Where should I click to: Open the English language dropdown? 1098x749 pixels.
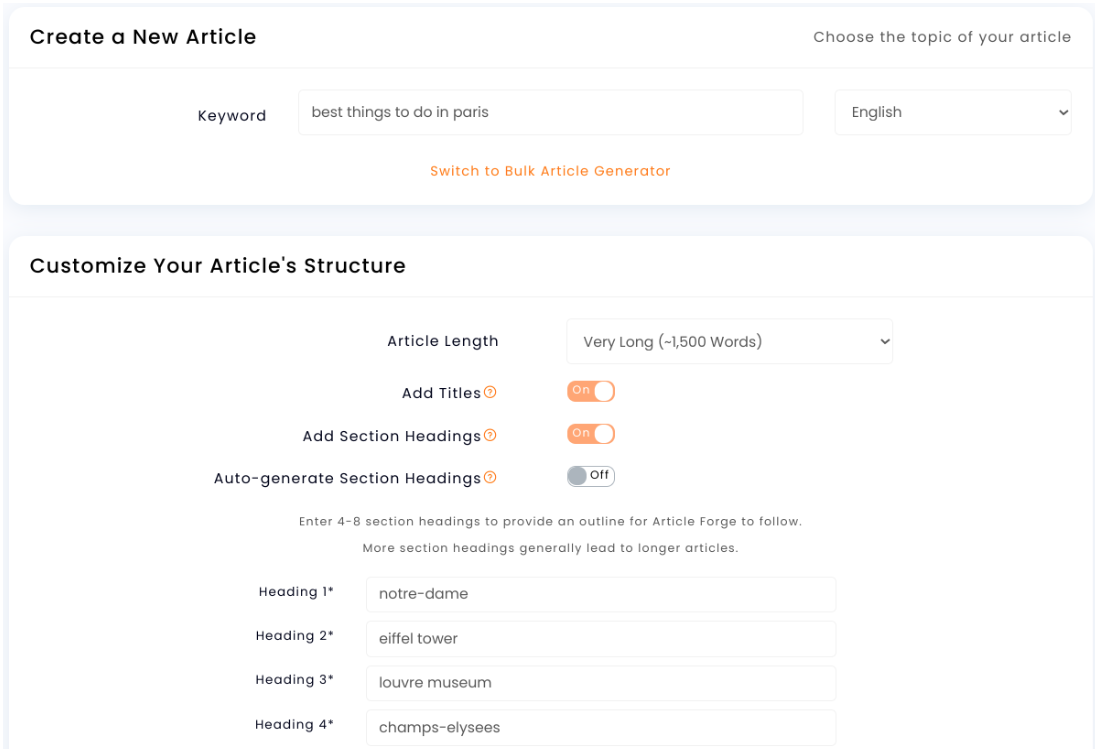pyautogui.click(x=951, y=112)
